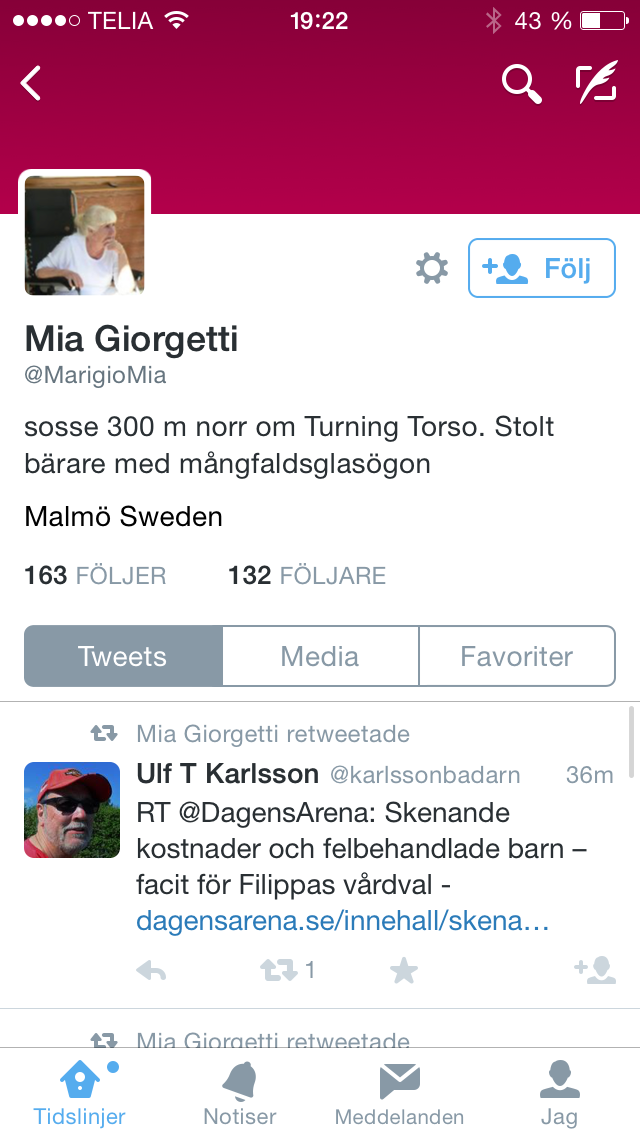This screenshot has width=640, height=1136.
Task: Open Mia Giorgetti's profile photo
Action: pos(84,235)
